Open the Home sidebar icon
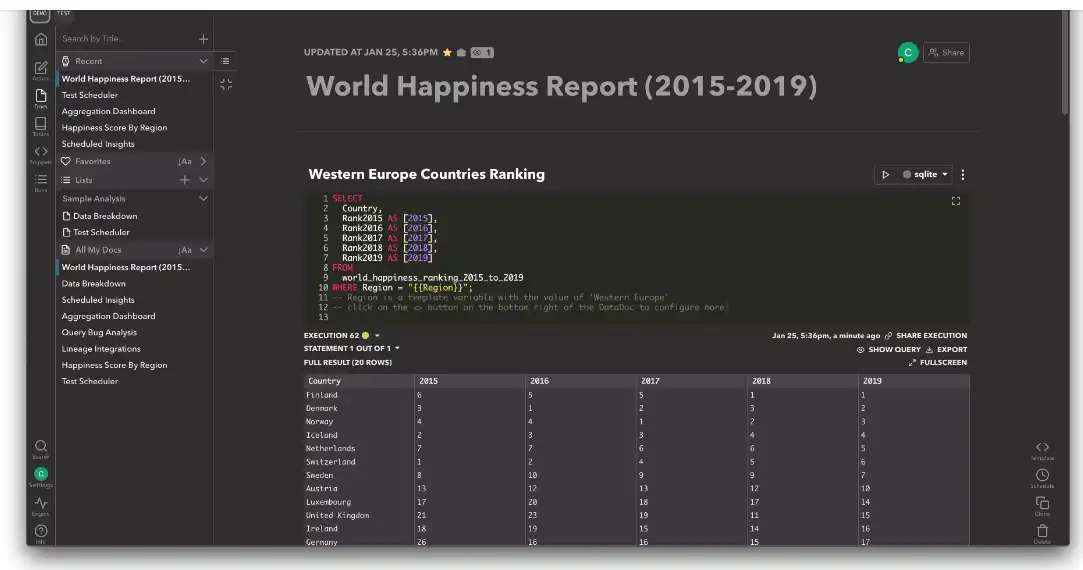1083x570 pixels. [x=41, y=39]
